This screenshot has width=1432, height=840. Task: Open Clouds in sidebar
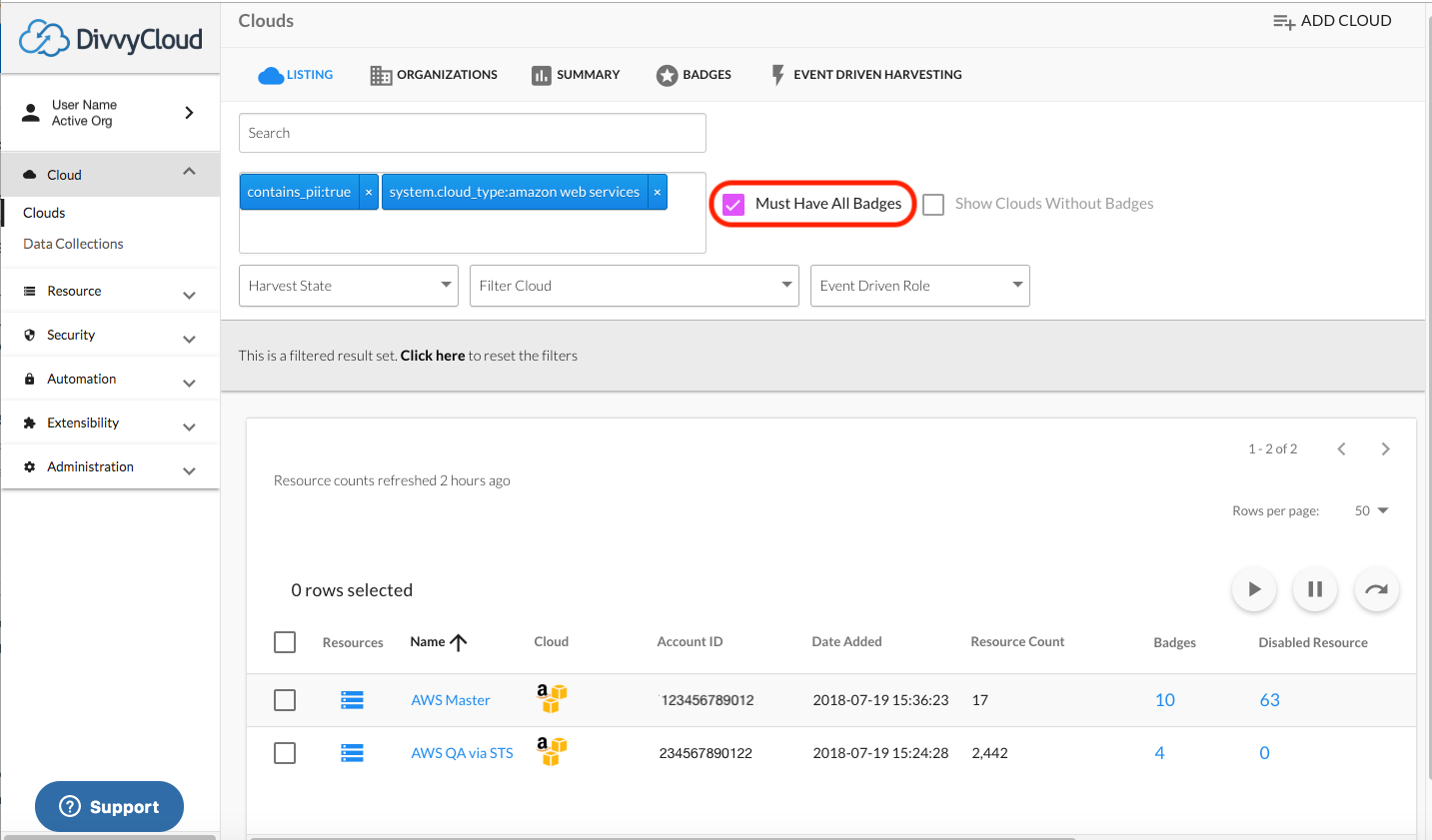[x=44, y=213]
